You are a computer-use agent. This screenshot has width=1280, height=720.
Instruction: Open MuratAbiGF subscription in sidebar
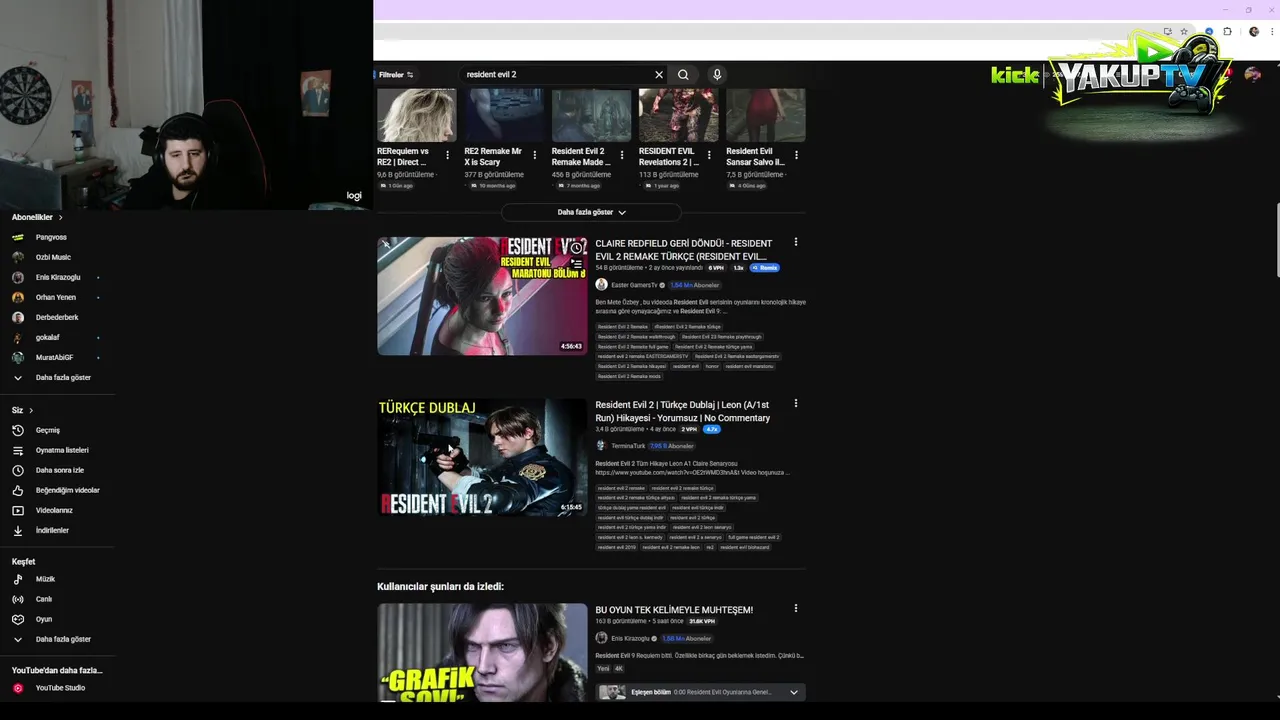click(x=54, y=357)
